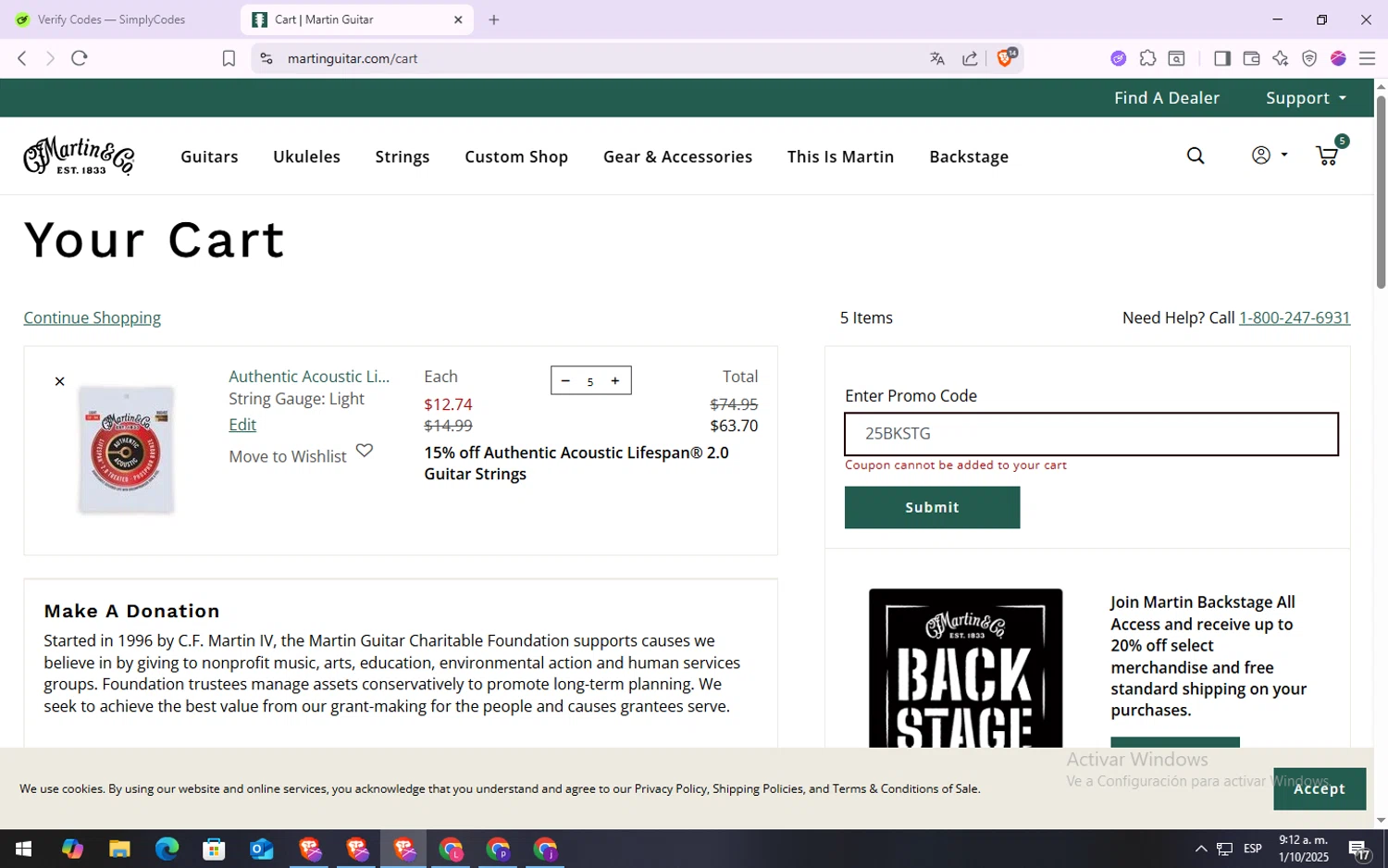Click the translate page icon
The width and height of the screenshot is (1388, 868).
pyautogui.click(x=937, y=58)
